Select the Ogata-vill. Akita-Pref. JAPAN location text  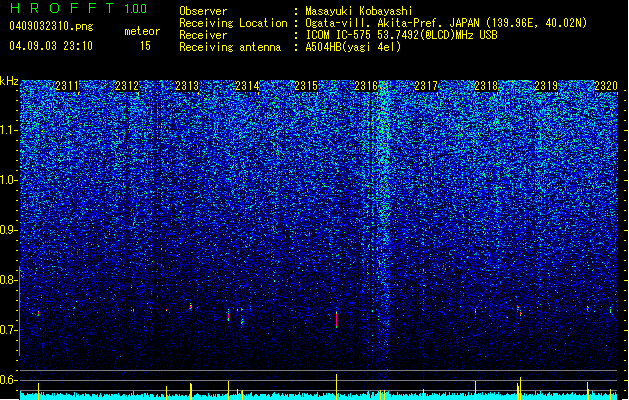click(446, 23)
